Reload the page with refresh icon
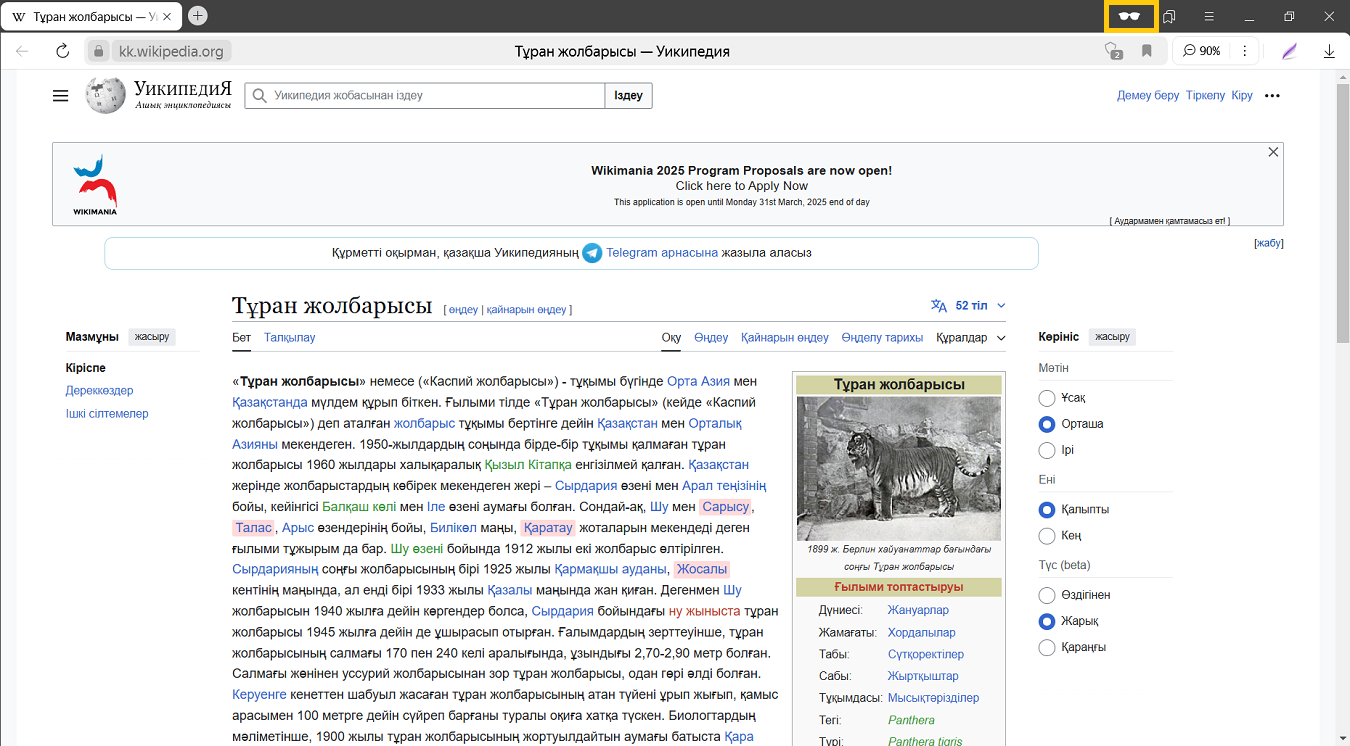Viewport: 1350px width, 746px height. [x=62, y=51]
